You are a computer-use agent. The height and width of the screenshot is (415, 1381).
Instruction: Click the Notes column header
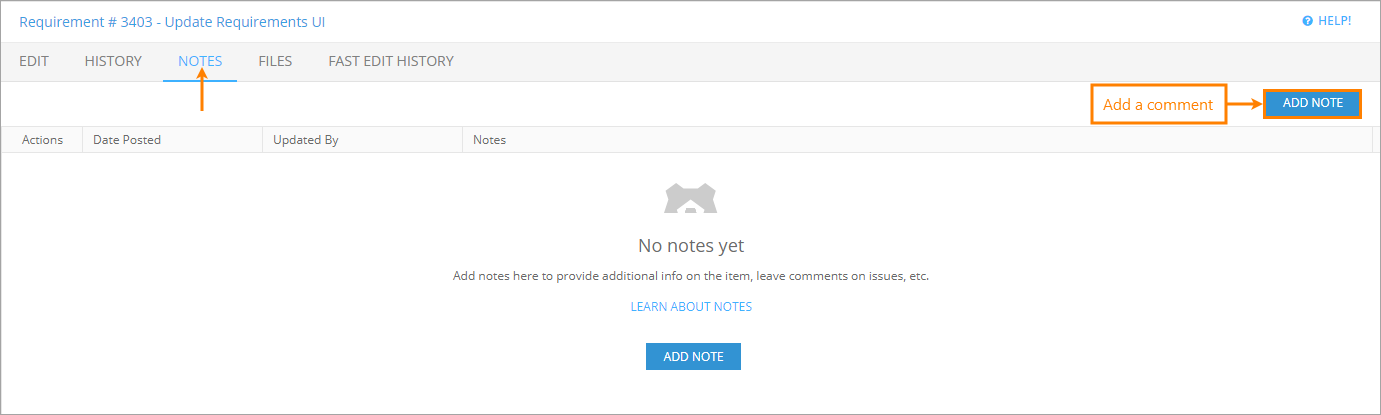coord(917,140)
